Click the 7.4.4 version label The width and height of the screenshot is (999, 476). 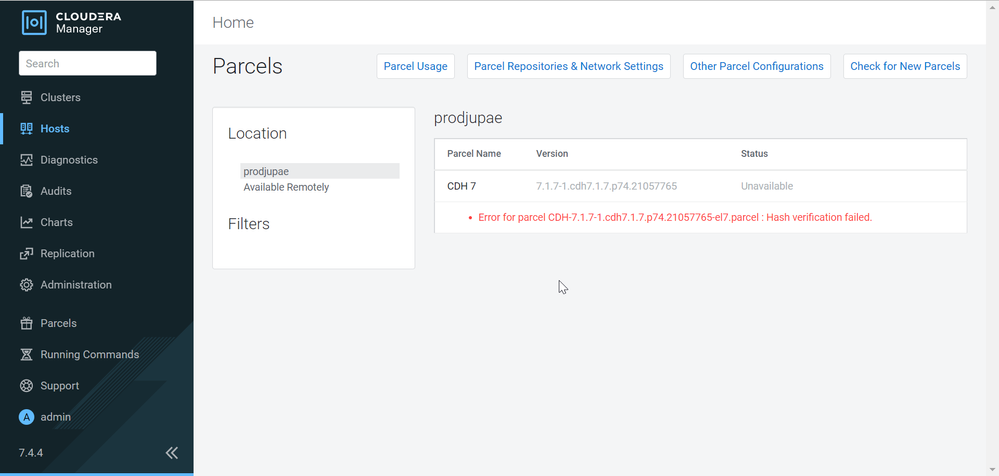[x=31, y=453]
